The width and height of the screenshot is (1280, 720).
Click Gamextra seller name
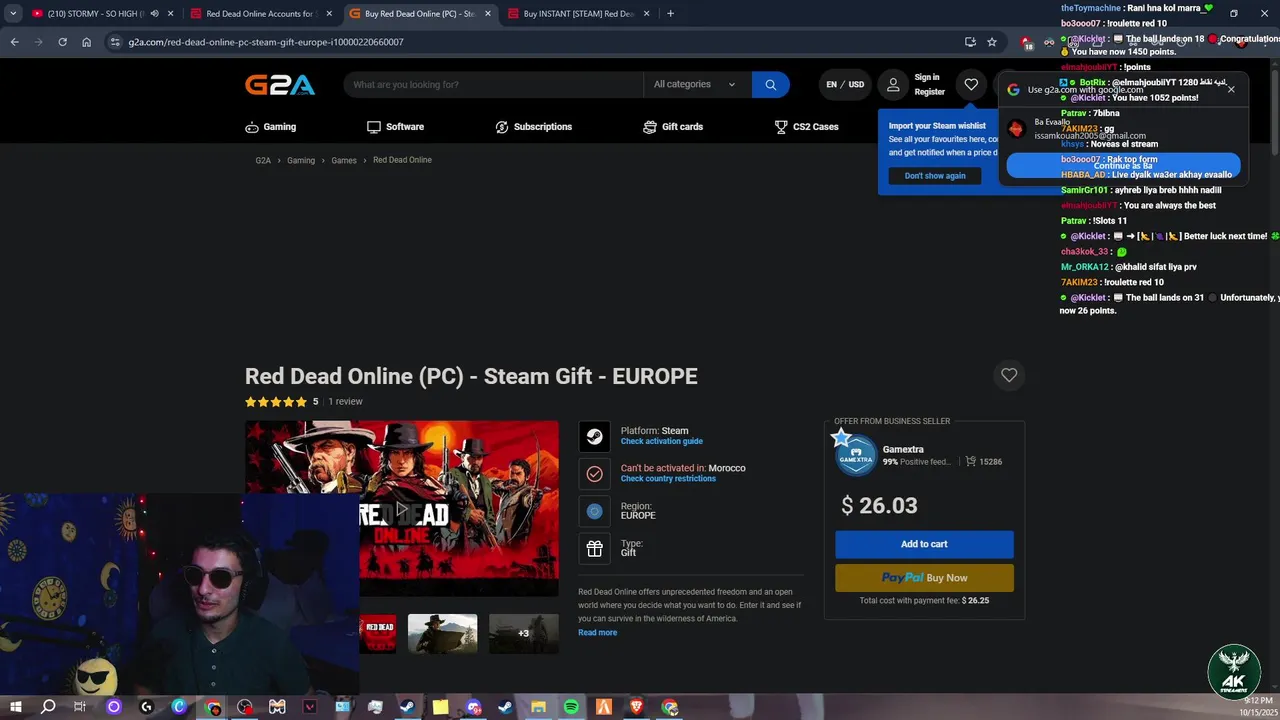tap(903, 450)
